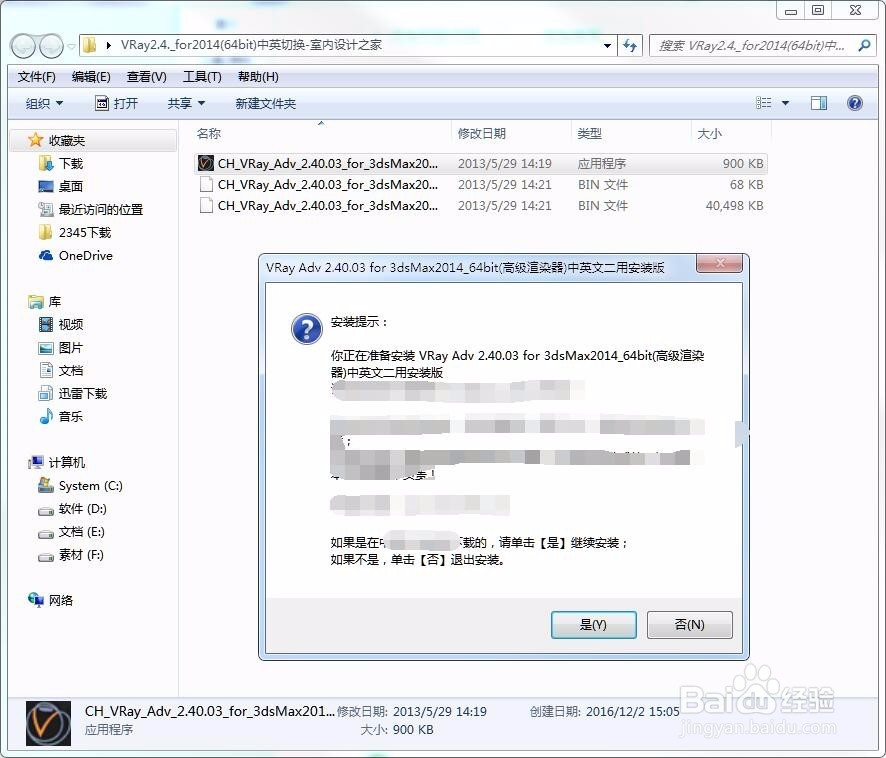The height and width of the screenshot is (758, 886).
Task: Click 网络 in the sidebar
Action: [51, 600]
